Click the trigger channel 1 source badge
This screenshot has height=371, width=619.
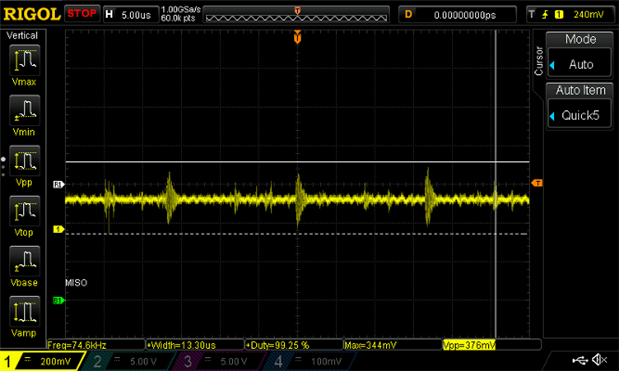click(559, 15)
